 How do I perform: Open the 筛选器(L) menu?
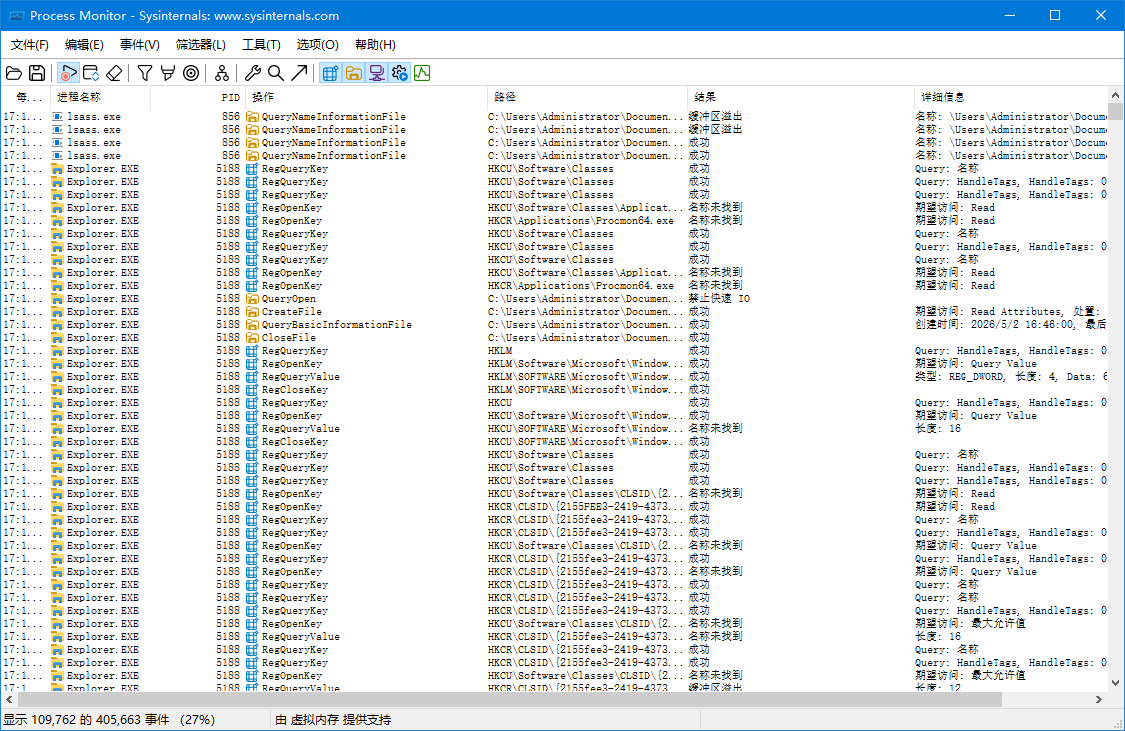pos(201,44)
